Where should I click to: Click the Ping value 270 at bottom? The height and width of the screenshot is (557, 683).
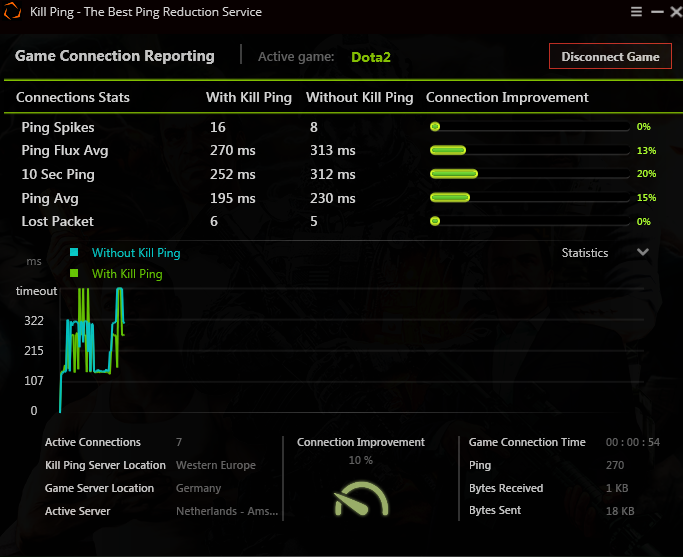pos(615,465)
